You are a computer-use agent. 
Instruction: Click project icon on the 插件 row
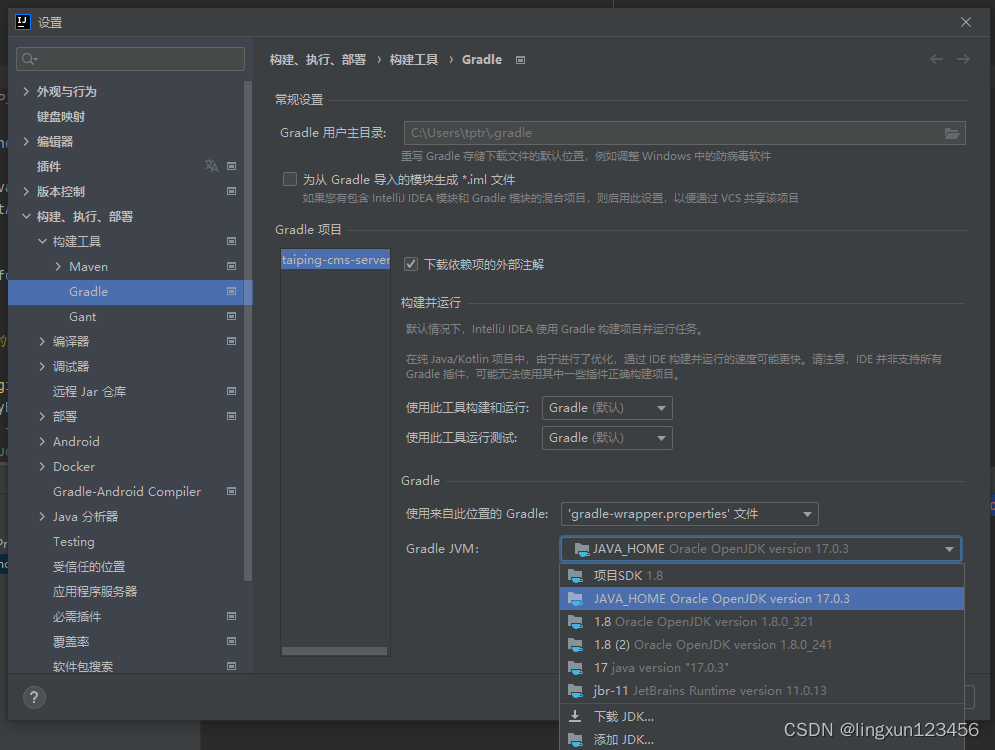click(x=232, y=166)
